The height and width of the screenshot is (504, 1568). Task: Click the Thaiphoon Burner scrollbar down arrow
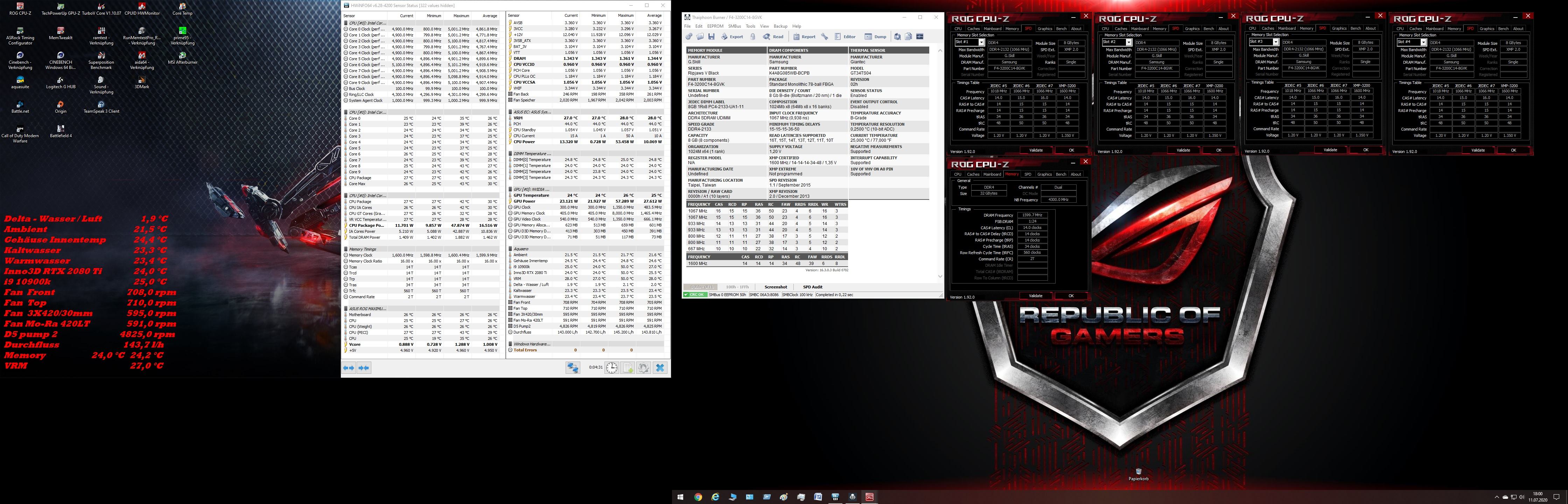(x=940, y=276)
